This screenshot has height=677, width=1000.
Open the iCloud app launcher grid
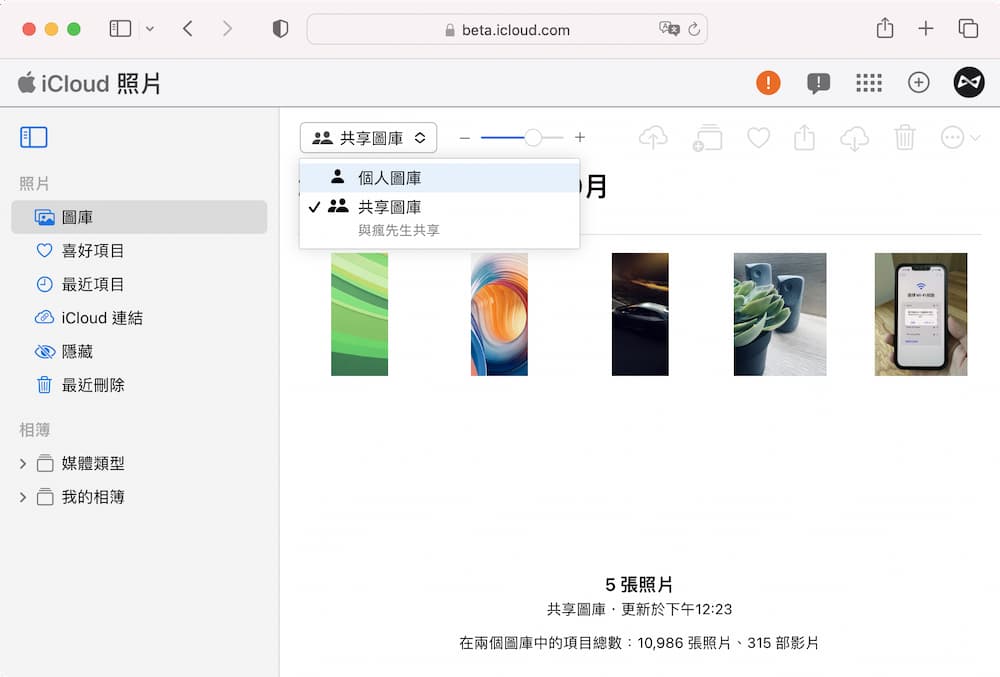pos(869,83)
